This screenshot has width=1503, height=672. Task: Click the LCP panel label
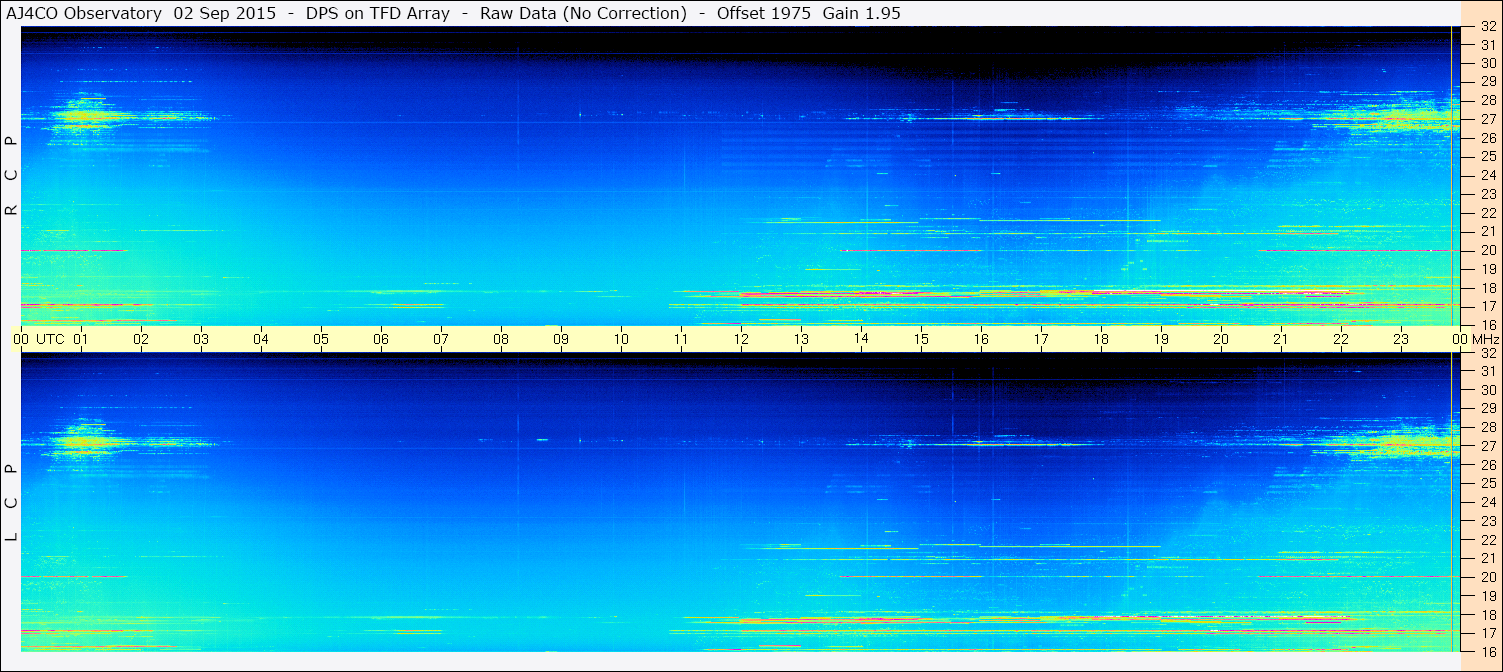pos(12,503)
